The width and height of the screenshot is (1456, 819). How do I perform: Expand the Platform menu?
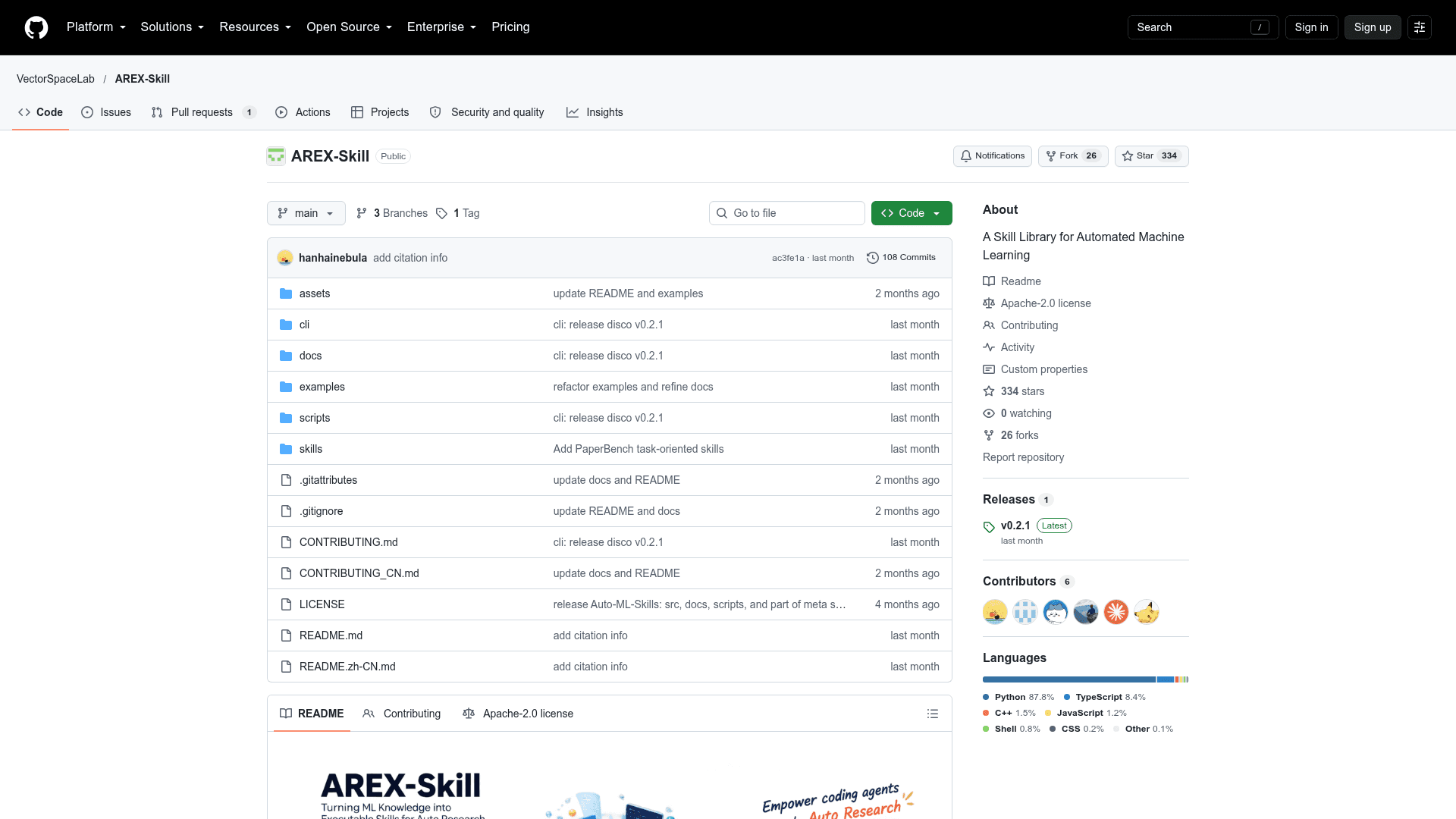pyautogui.click(x=96, y=27)
